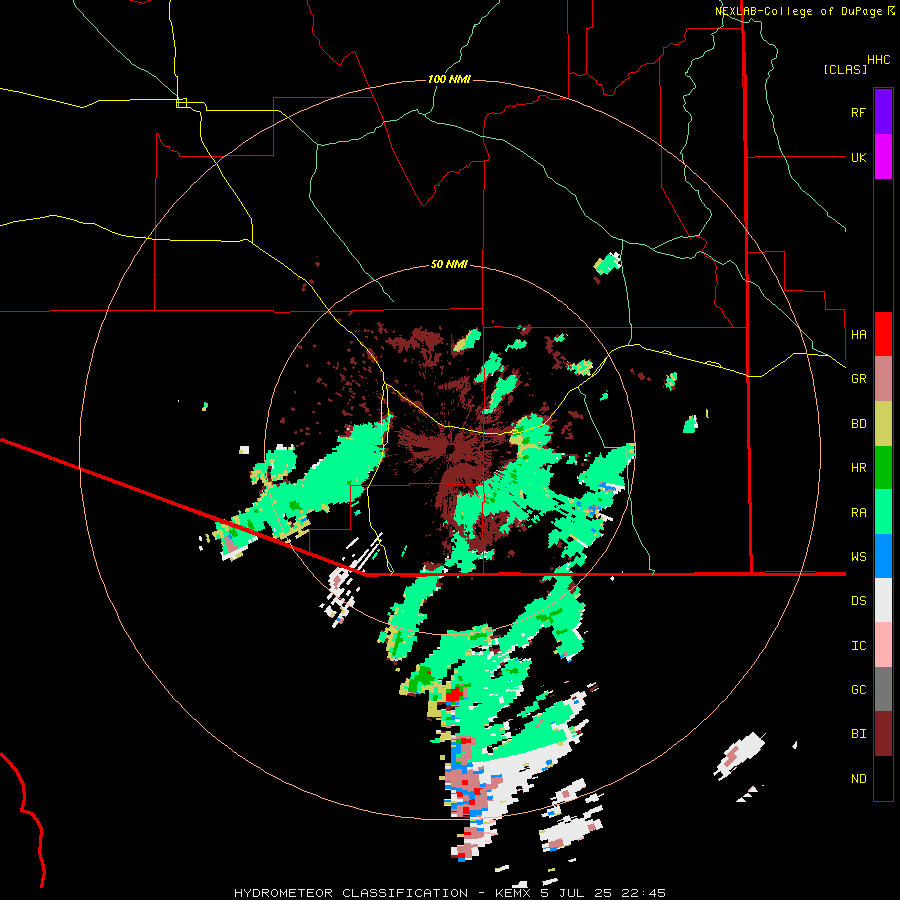Click the UK legend label
This screenshot has height=900, width=900.
tap(858, 157)
